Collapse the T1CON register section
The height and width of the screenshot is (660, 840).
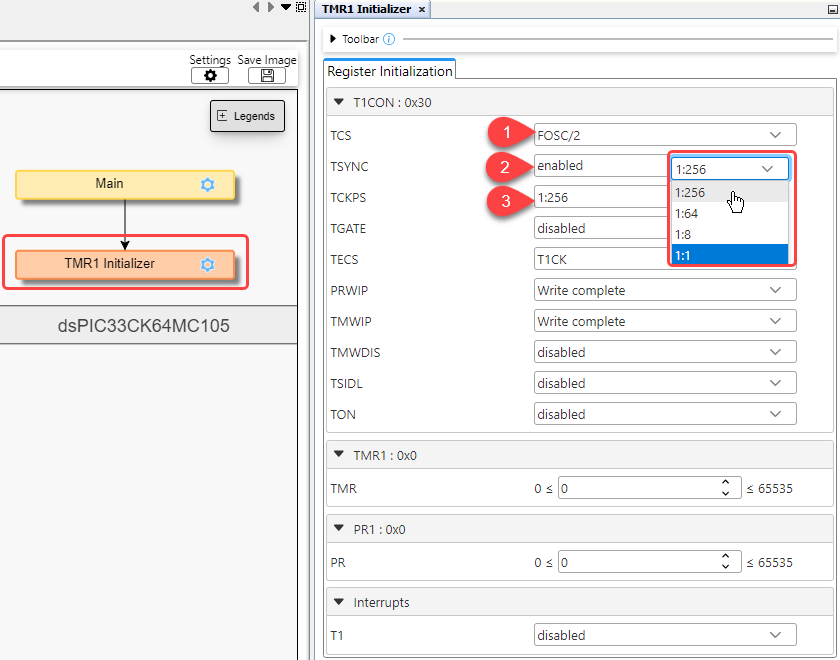[338, 102]
